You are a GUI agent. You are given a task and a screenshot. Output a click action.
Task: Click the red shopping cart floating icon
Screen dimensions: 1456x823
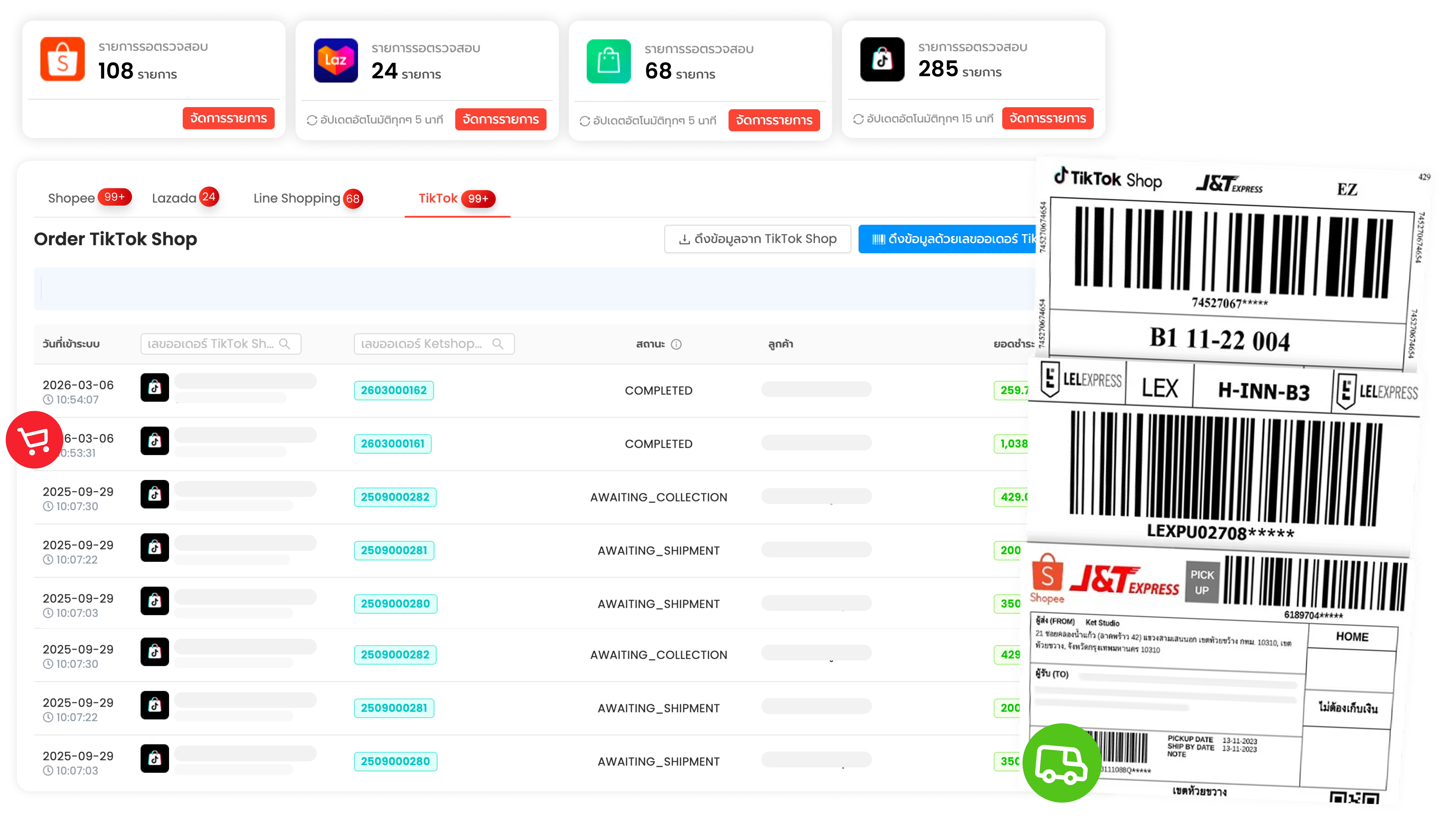click(x=34, y=439)
